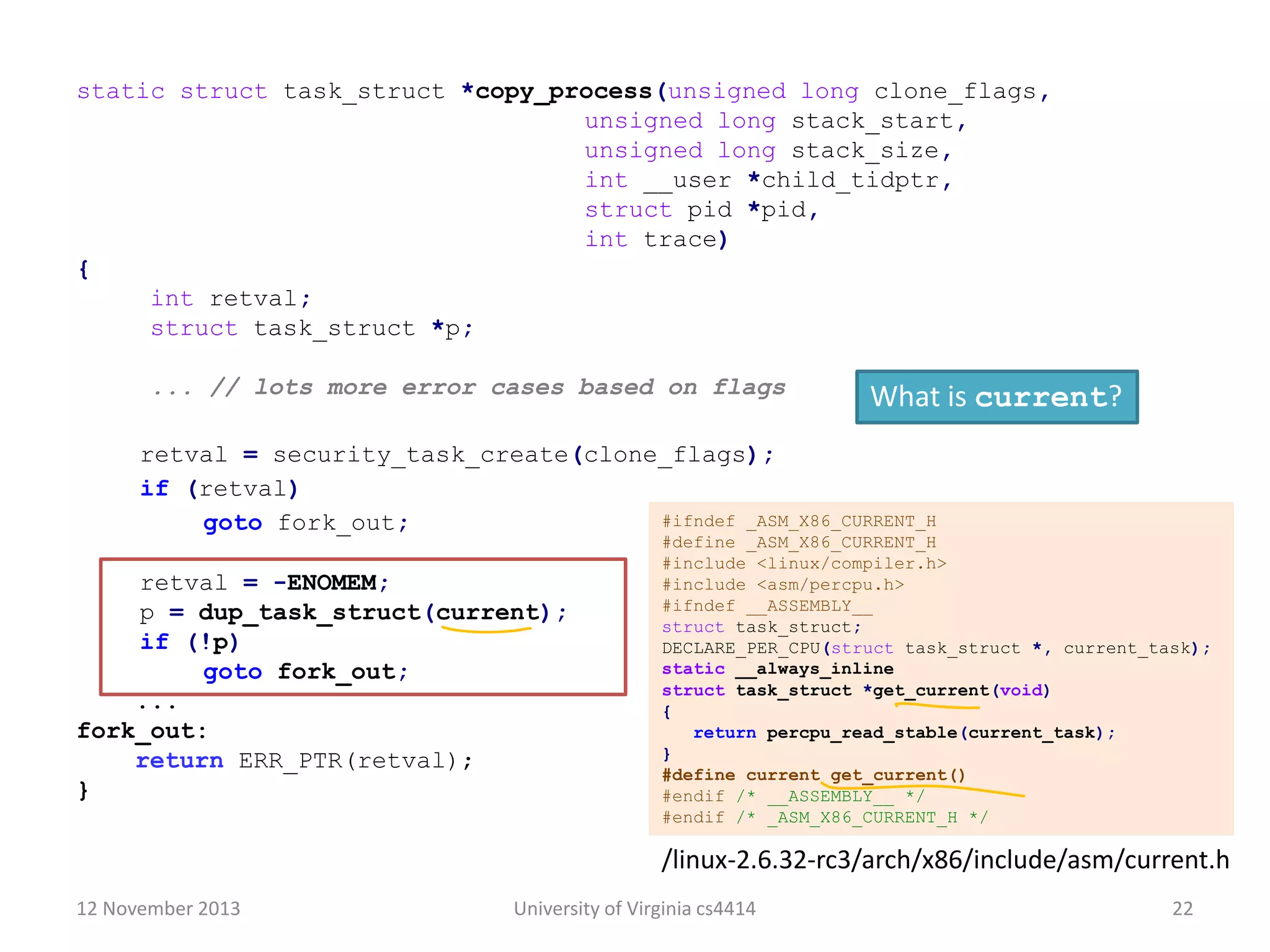Viewport: 1270px width, 952px height.
Task: Click '#define _ASM_X86_CURRENT_H' line
Action: (799, 543)
